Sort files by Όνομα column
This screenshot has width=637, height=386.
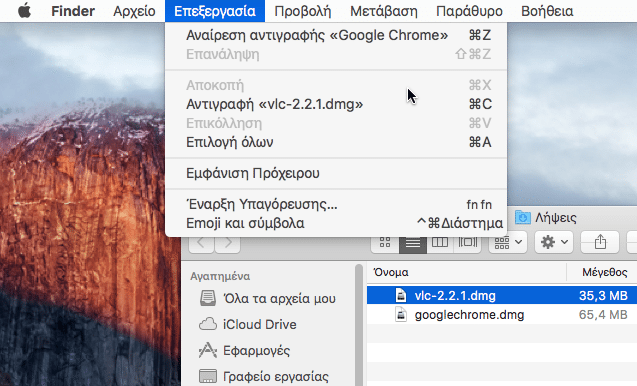466,272
